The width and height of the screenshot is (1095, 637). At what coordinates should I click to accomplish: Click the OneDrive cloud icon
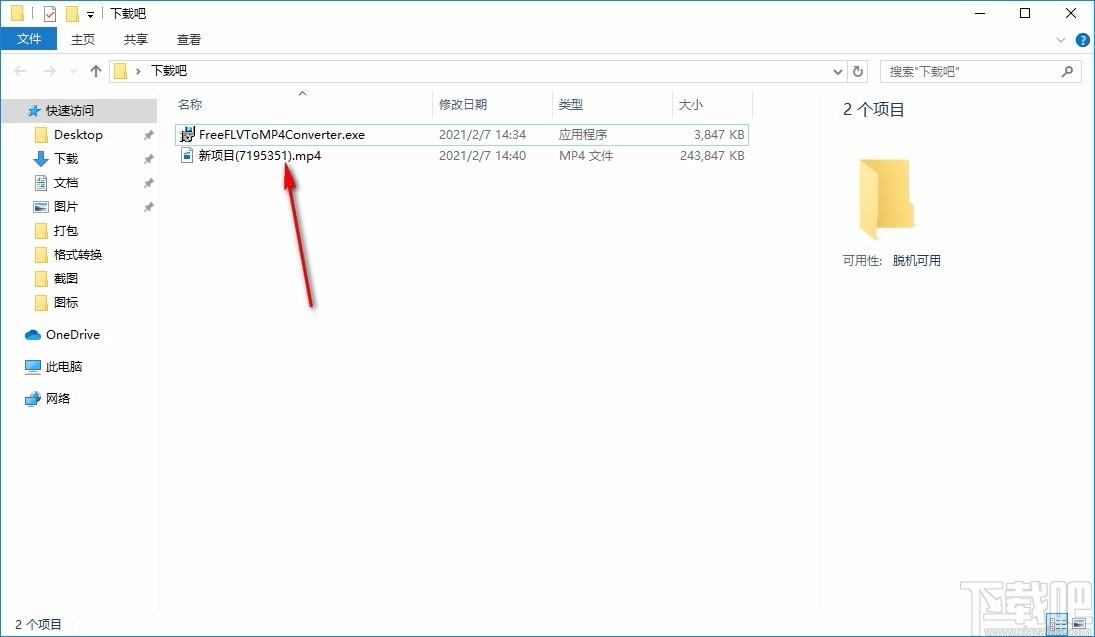[33, 335]
